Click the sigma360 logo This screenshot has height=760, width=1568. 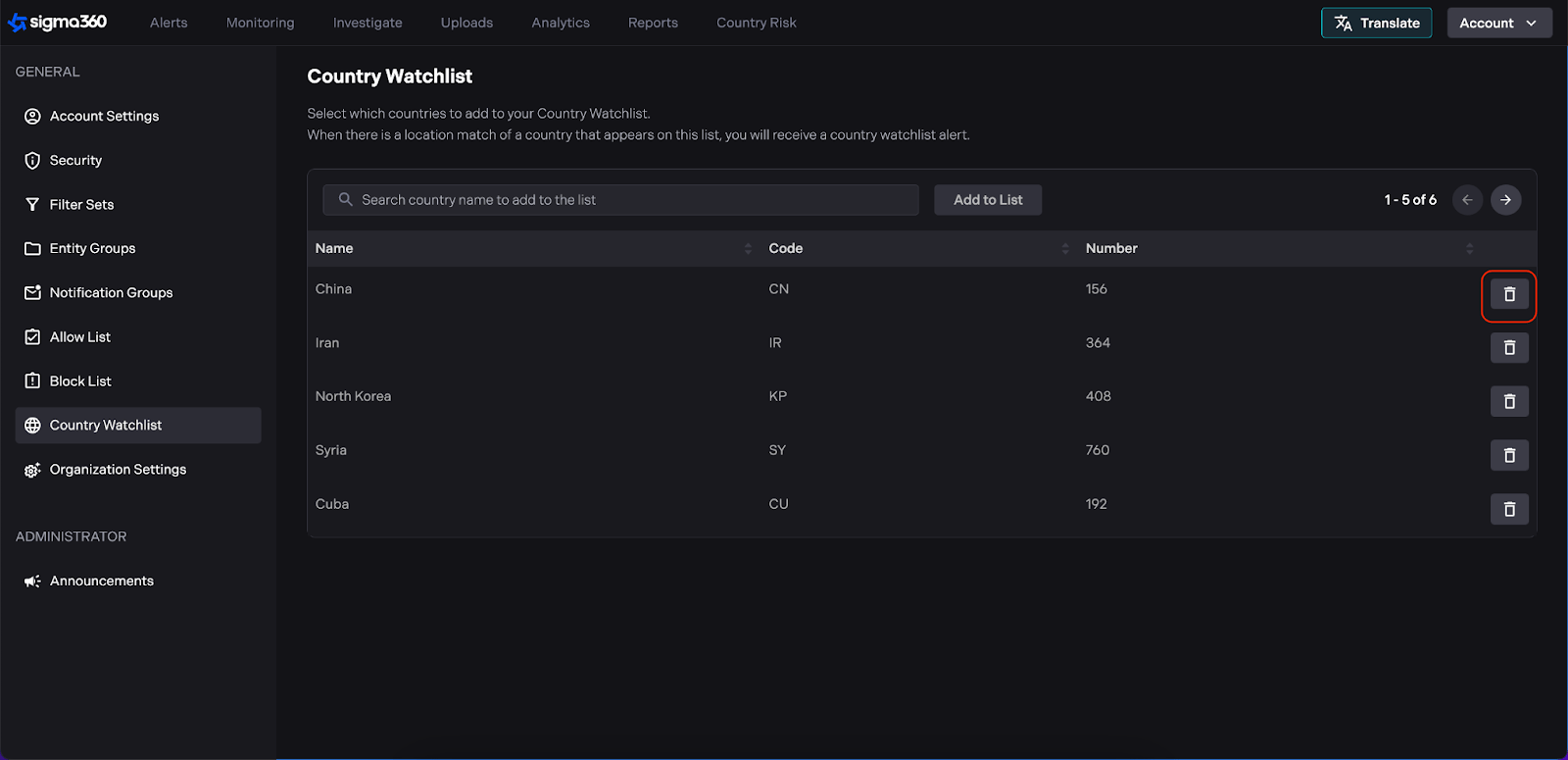tap(58, 23)
